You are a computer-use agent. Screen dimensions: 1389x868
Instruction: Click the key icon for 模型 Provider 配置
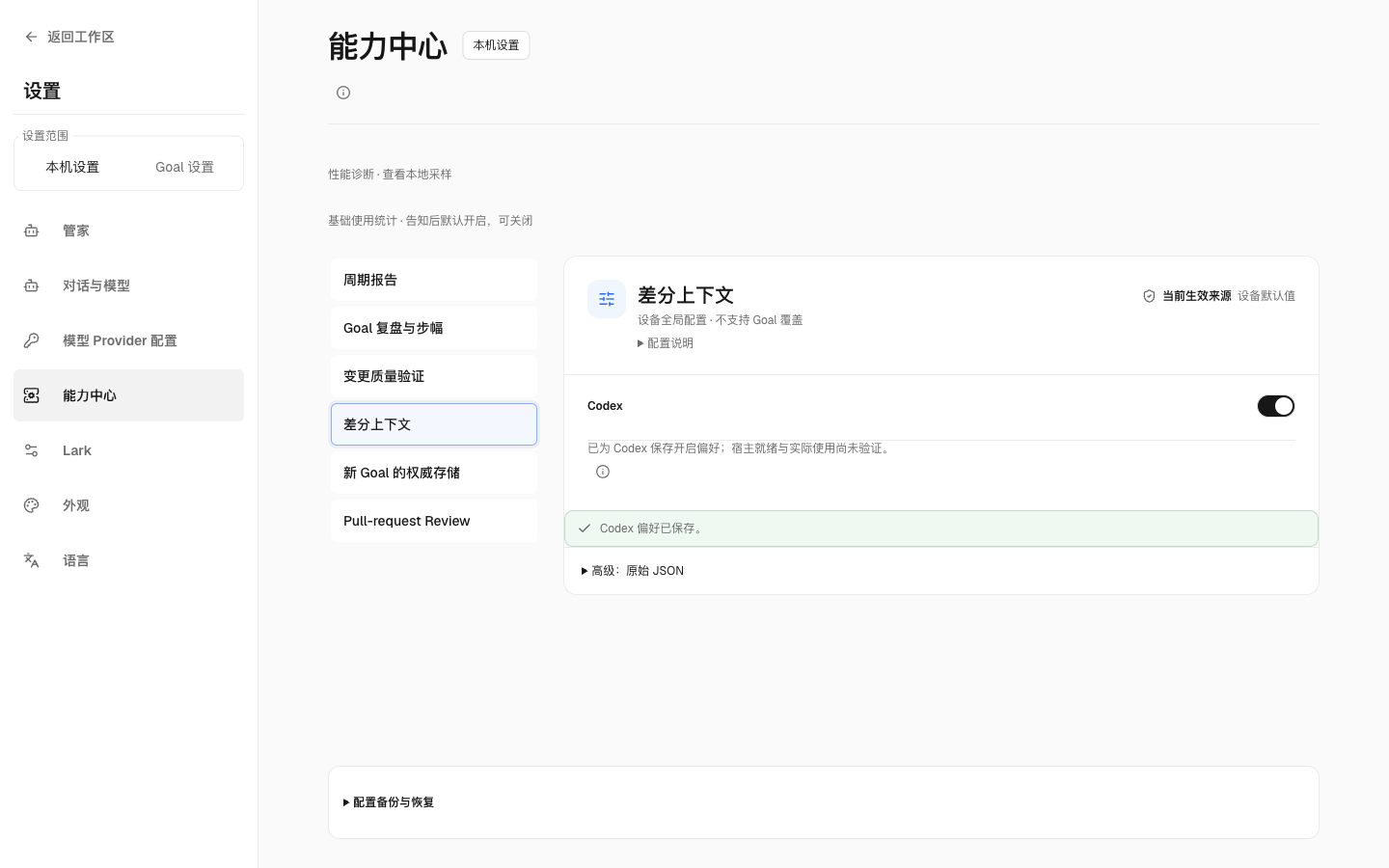(32, 340)
